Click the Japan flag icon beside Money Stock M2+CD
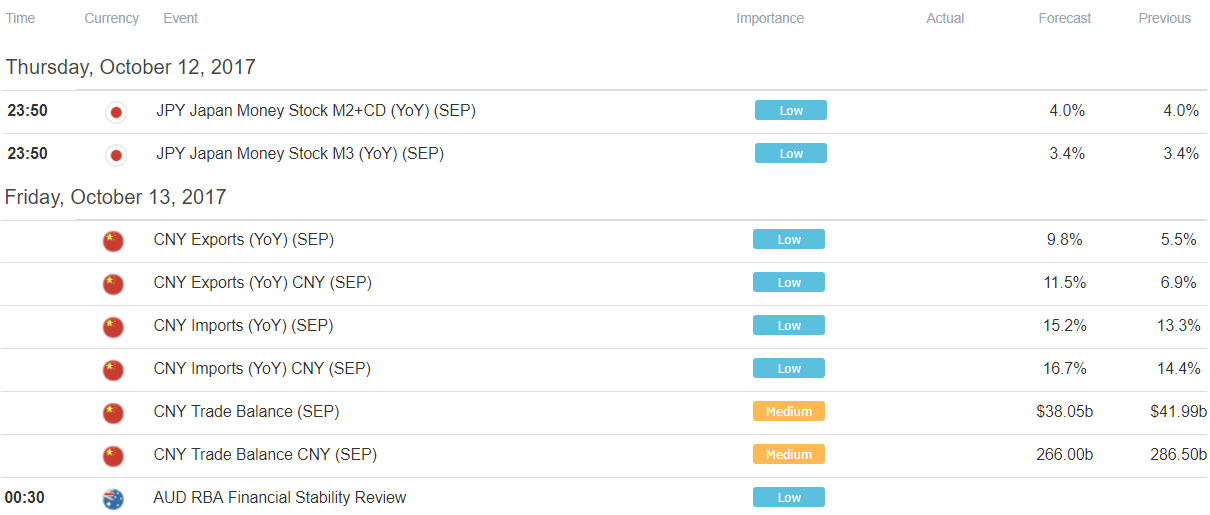The width and height of the screenshot is (1210, 515). click(x=116, y=112)
